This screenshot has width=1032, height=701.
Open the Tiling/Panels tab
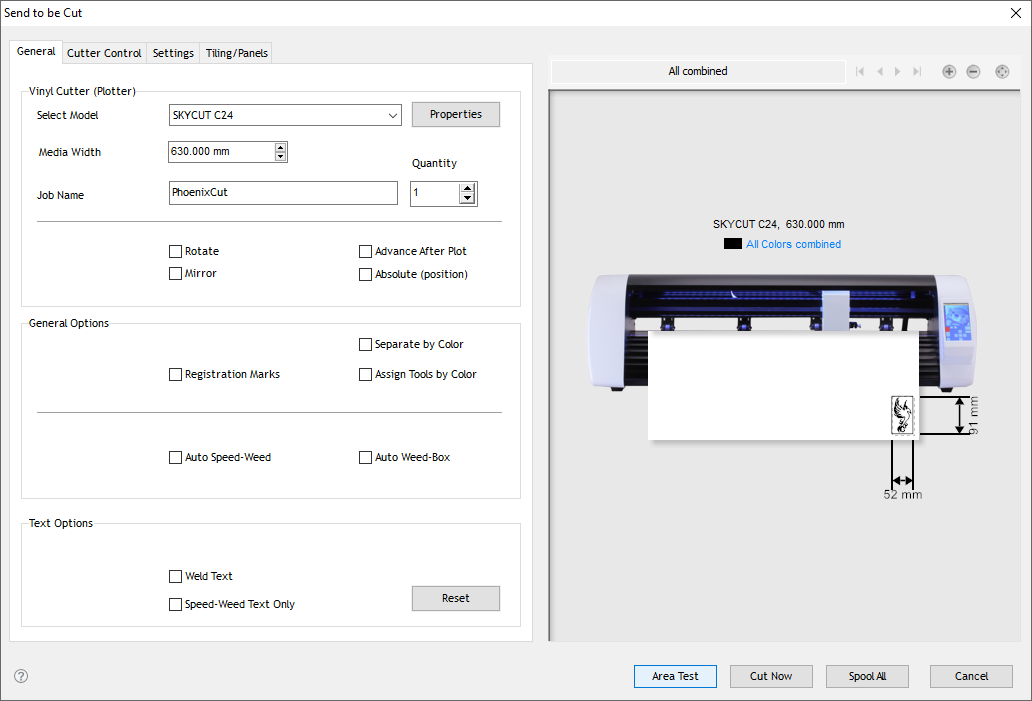[237, 53]
